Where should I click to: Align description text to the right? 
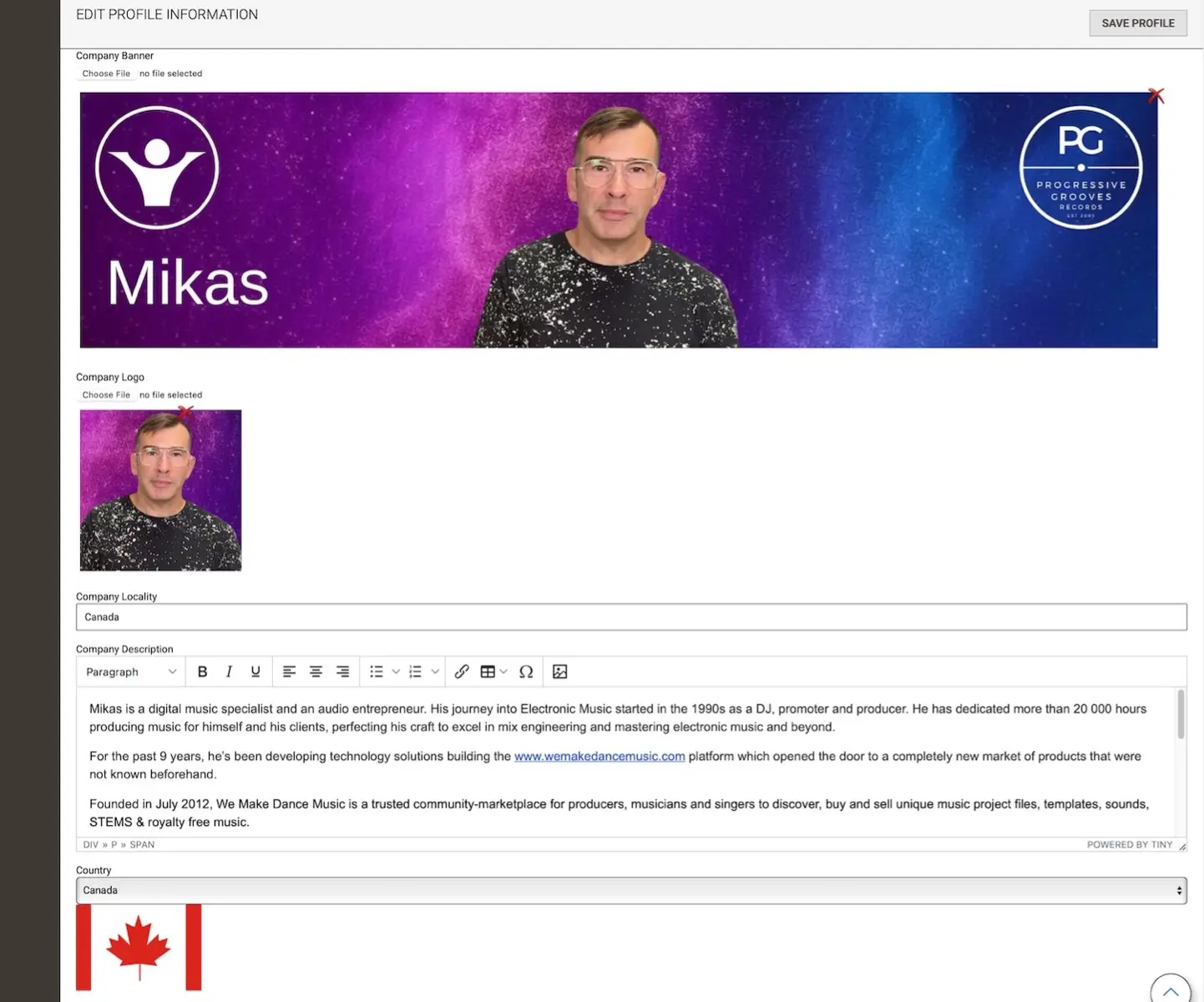click(342, 671)
